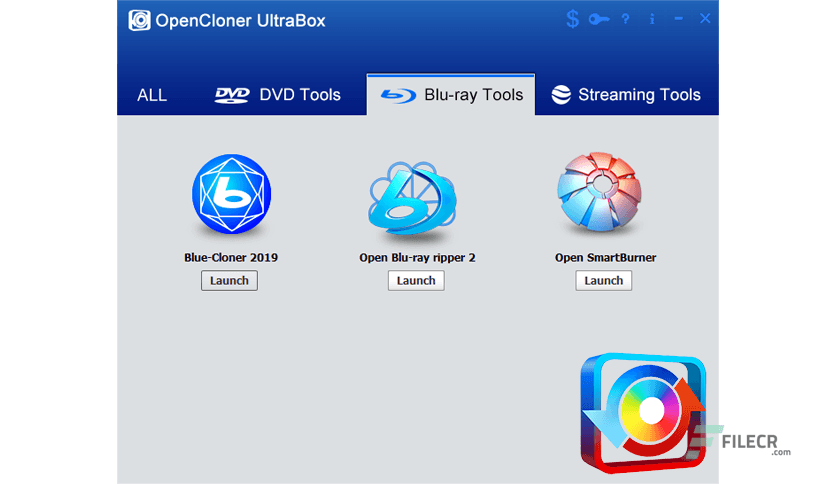The width and height of the screenshot is (836, 484).
Task: Open help via the question mark icon
Action: click(x=625, y=19)
